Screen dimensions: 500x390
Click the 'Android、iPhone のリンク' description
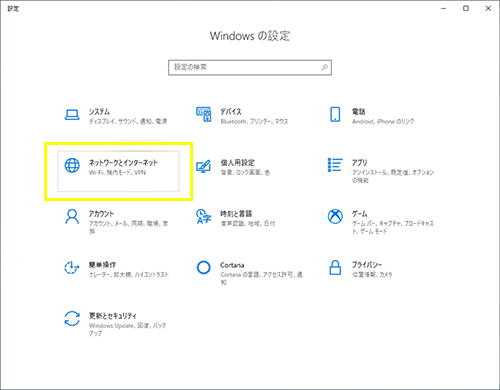click(383, 122)
